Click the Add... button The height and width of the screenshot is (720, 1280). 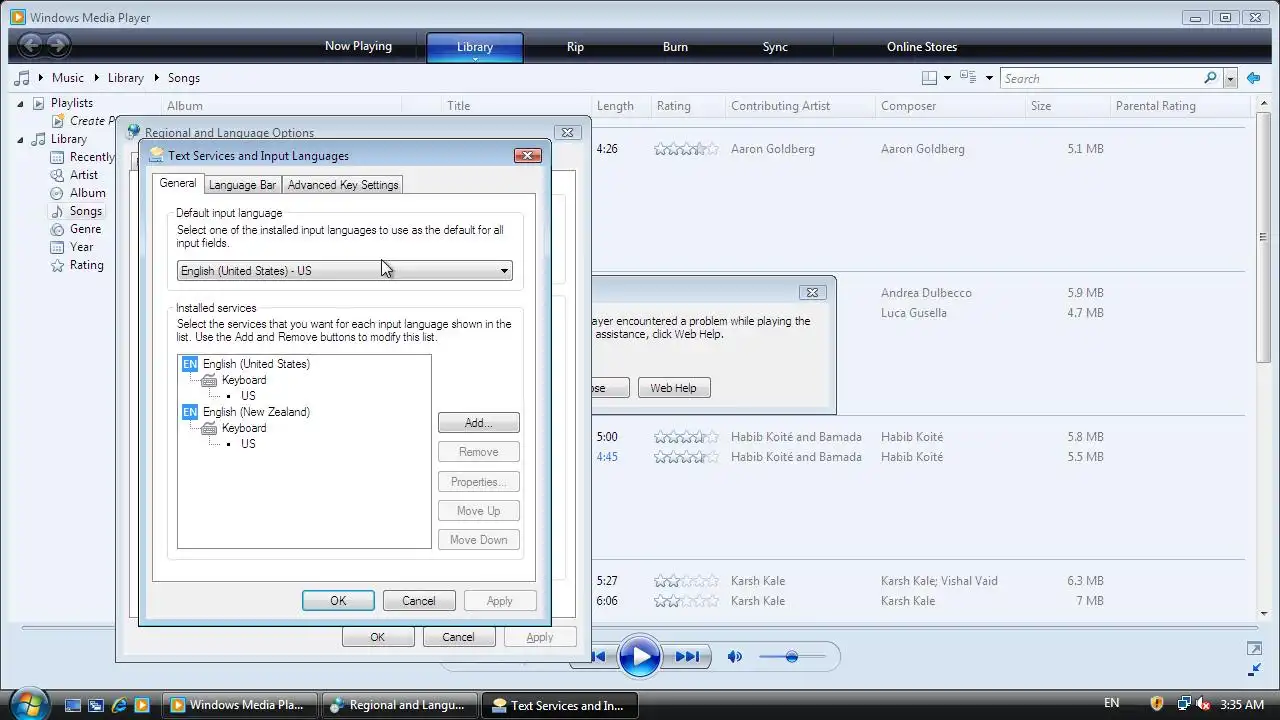point(478,423)
